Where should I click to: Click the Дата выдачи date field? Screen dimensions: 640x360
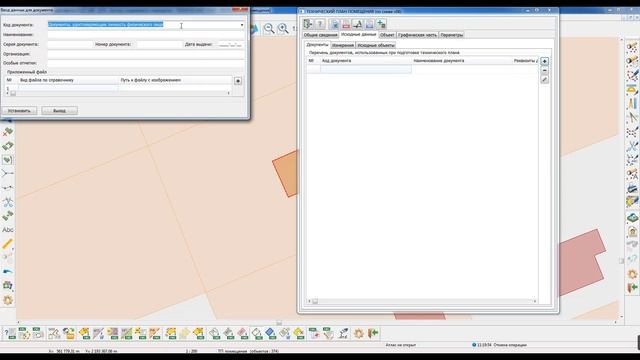[x=230, y=44]
